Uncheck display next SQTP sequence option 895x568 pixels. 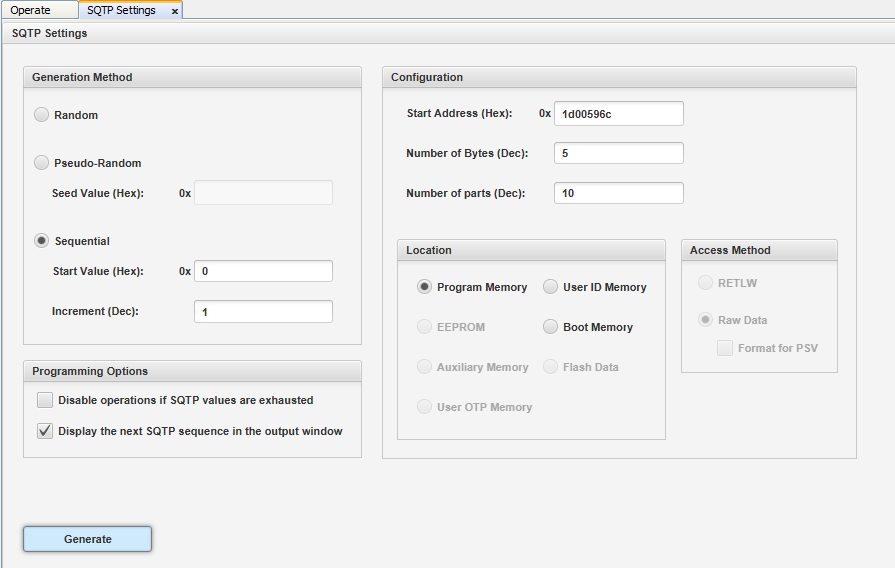pyautogui.click(x=45, y=431)
